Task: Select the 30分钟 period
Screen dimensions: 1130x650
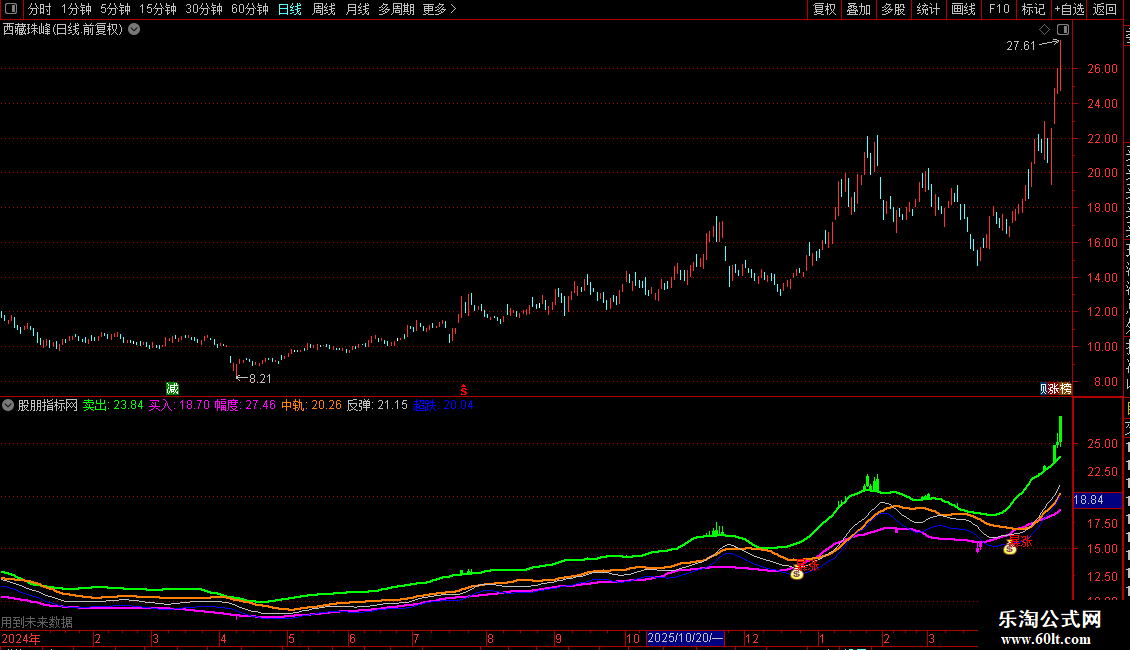Action: tap(204, 9)
